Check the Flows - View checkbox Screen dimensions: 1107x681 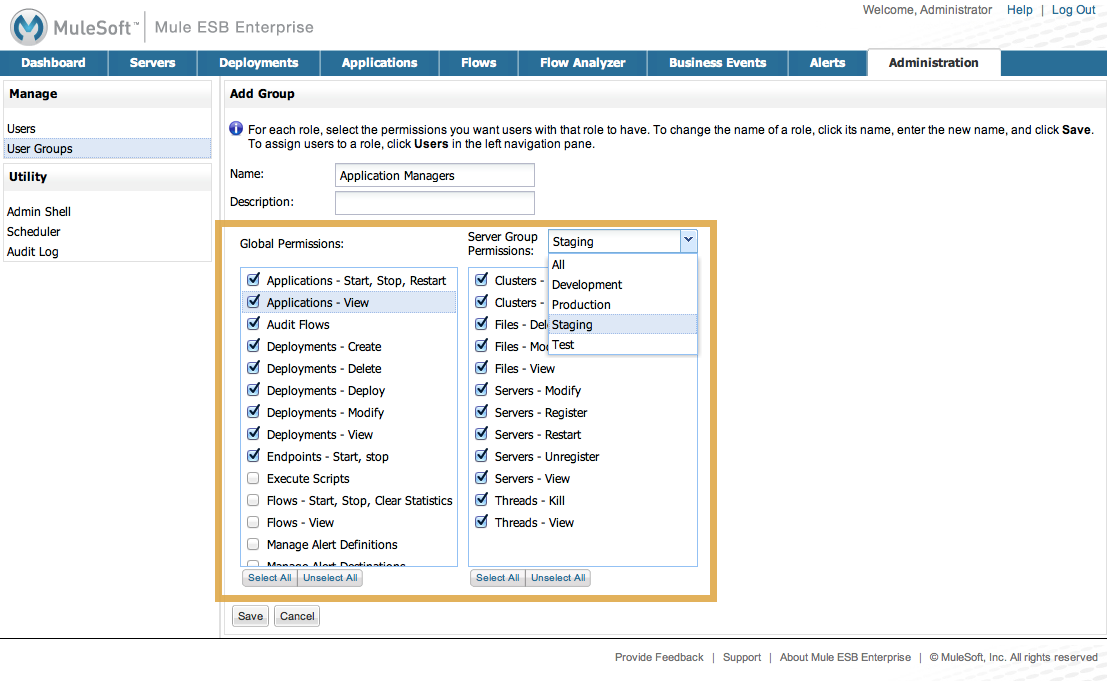coord(253,522)
